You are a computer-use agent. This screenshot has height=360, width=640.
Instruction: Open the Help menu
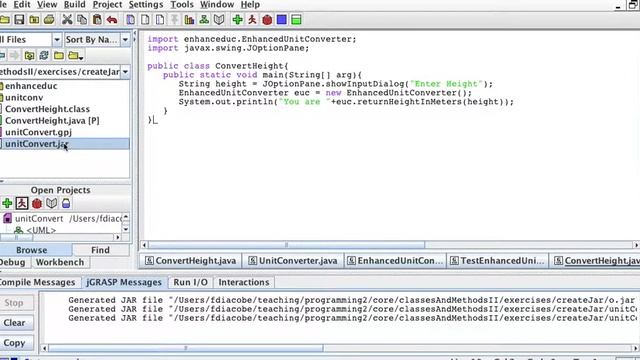point(250,4)
